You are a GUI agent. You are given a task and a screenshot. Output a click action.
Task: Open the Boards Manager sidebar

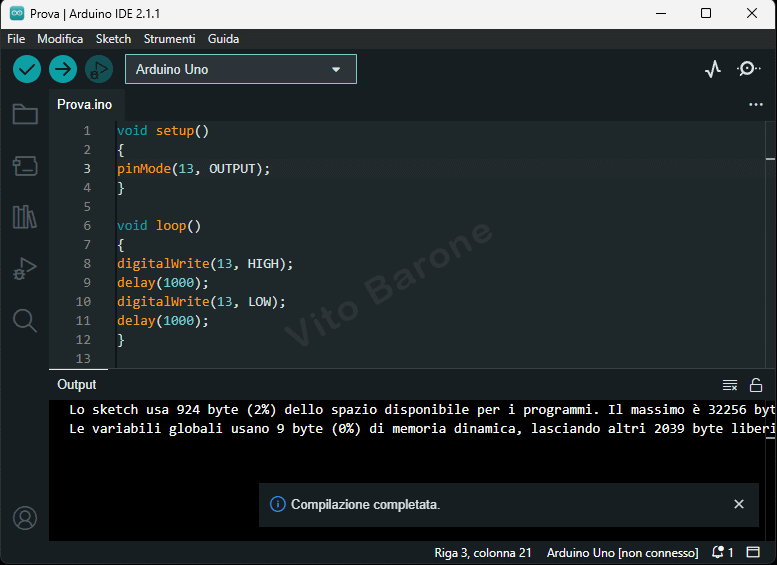tap(25, 166)
